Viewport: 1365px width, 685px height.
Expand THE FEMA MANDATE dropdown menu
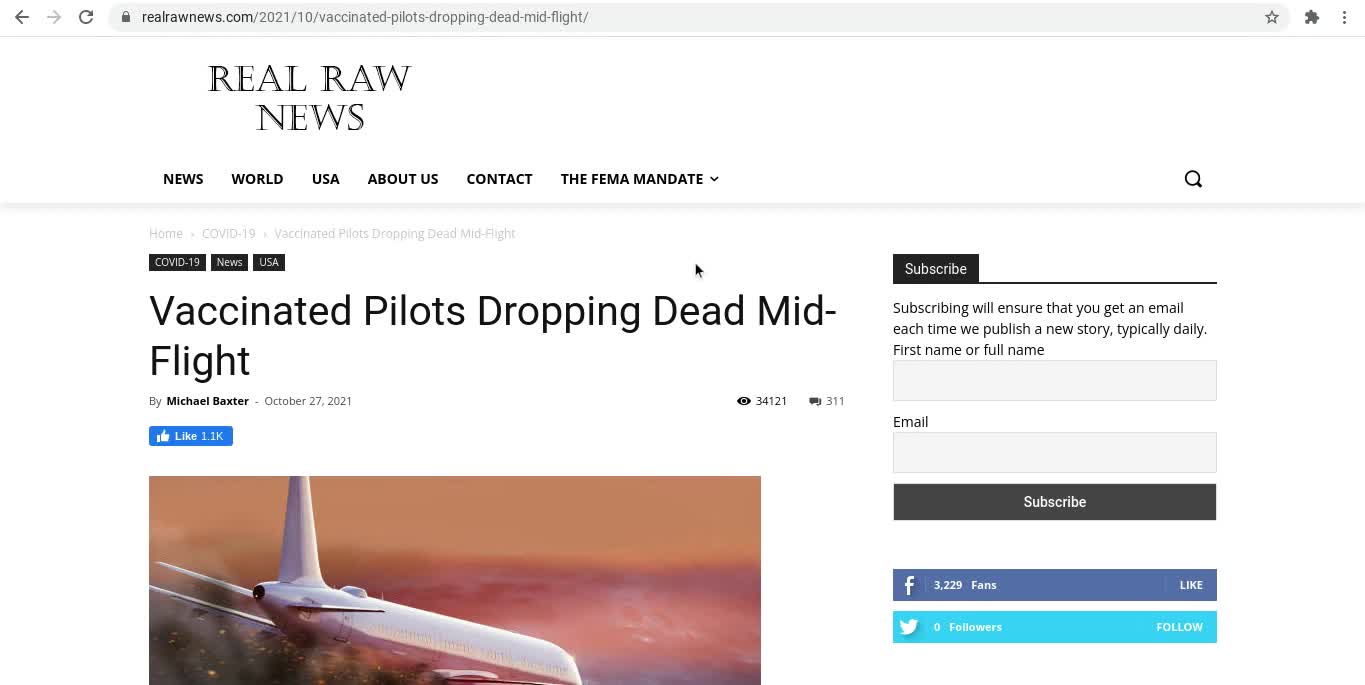pos(639,179)
